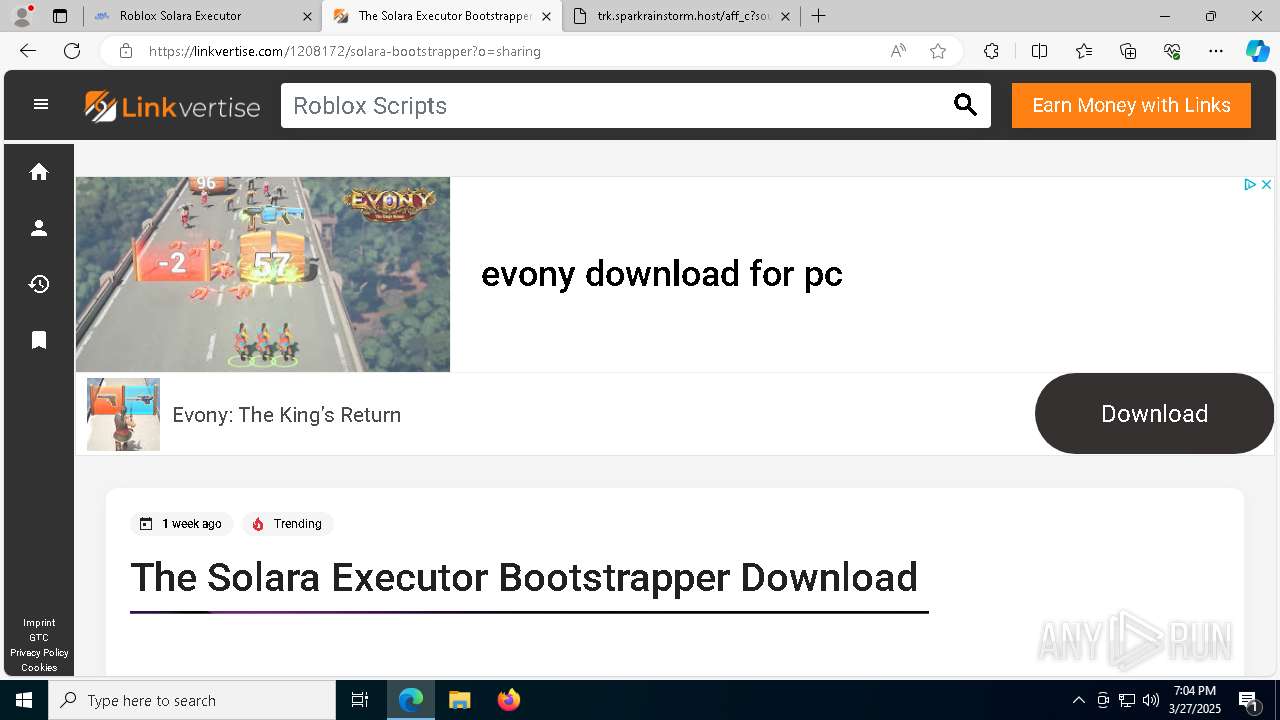1280x720 pixels.
Task: Click the '1 week ago' date badge
Action: point(182,524)
